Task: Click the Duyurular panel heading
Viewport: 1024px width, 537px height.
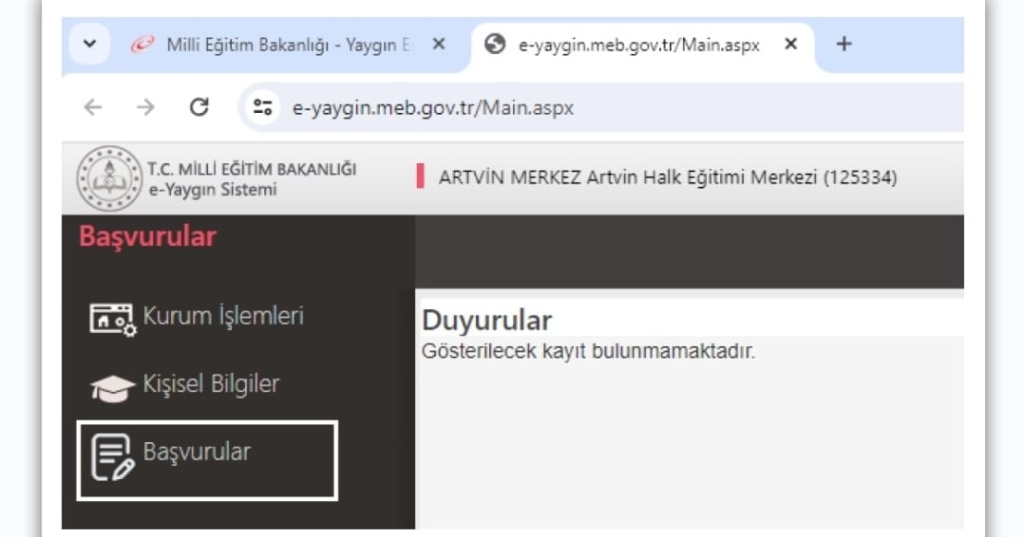Action: click(487, 321)
